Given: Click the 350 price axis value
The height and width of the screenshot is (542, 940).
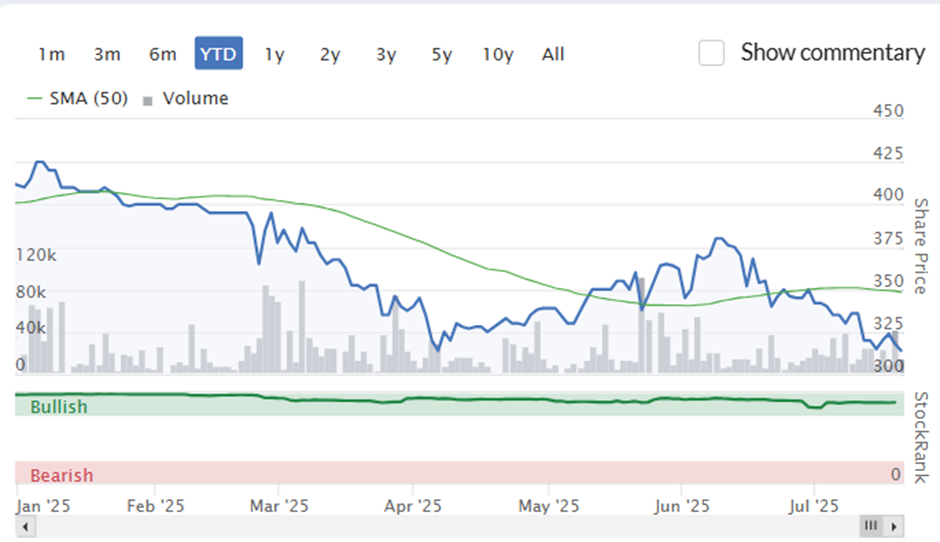Looking at the screenshot, I should click(x=888, y=281).
